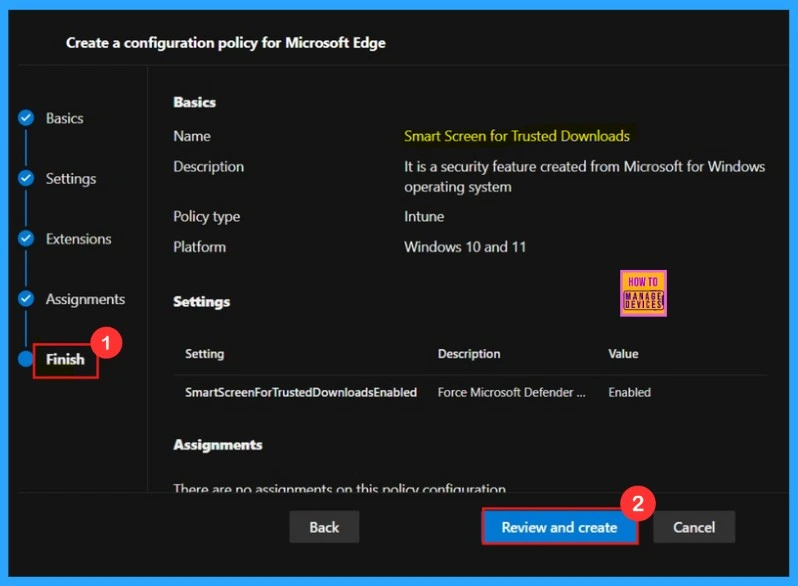This screenshot has height=586, width=798.
Task: Click the Basics step checkmark icon
Action: (x=26, y=118)
